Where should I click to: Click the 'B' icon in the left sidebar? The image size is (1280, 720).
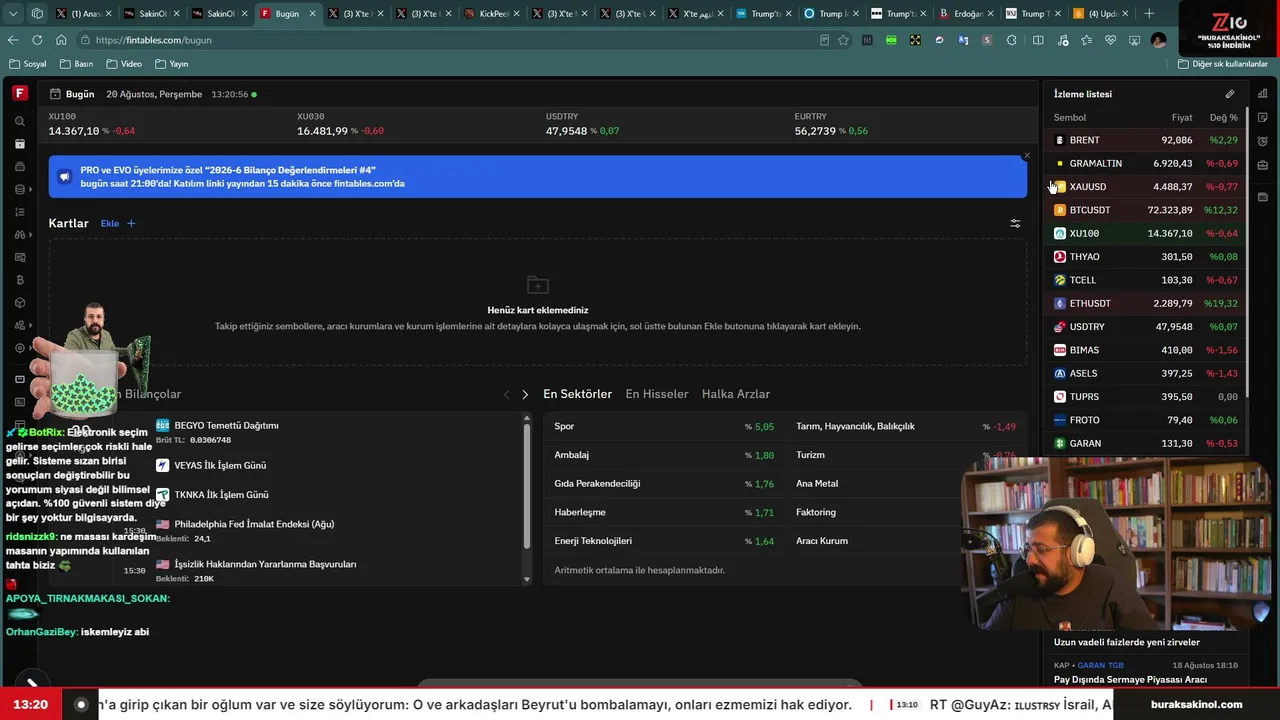(x=20, y=280)
